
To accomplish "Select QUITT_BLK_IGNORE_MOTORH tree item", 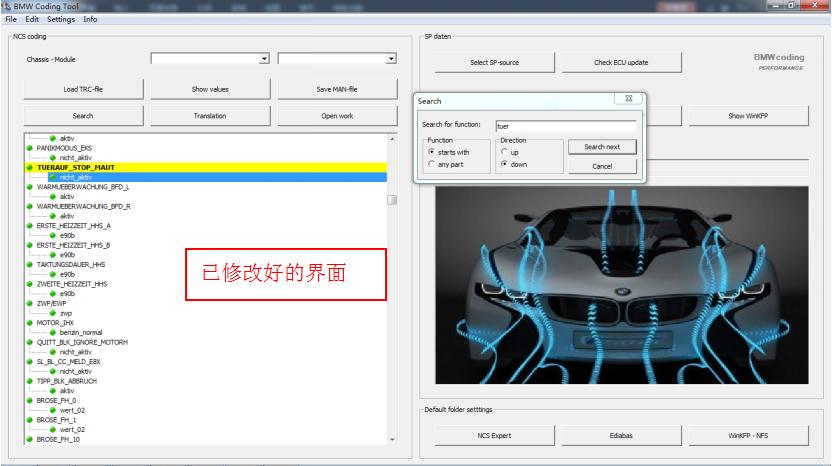I will tap(82, 342).
